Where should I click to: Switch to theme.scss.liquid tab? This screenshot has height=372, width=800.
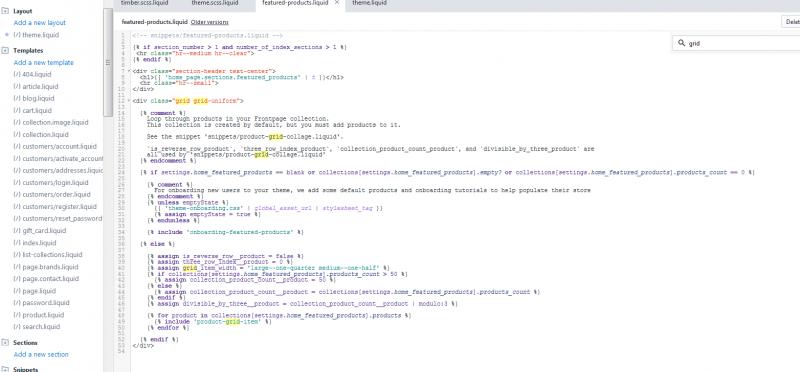215,3
